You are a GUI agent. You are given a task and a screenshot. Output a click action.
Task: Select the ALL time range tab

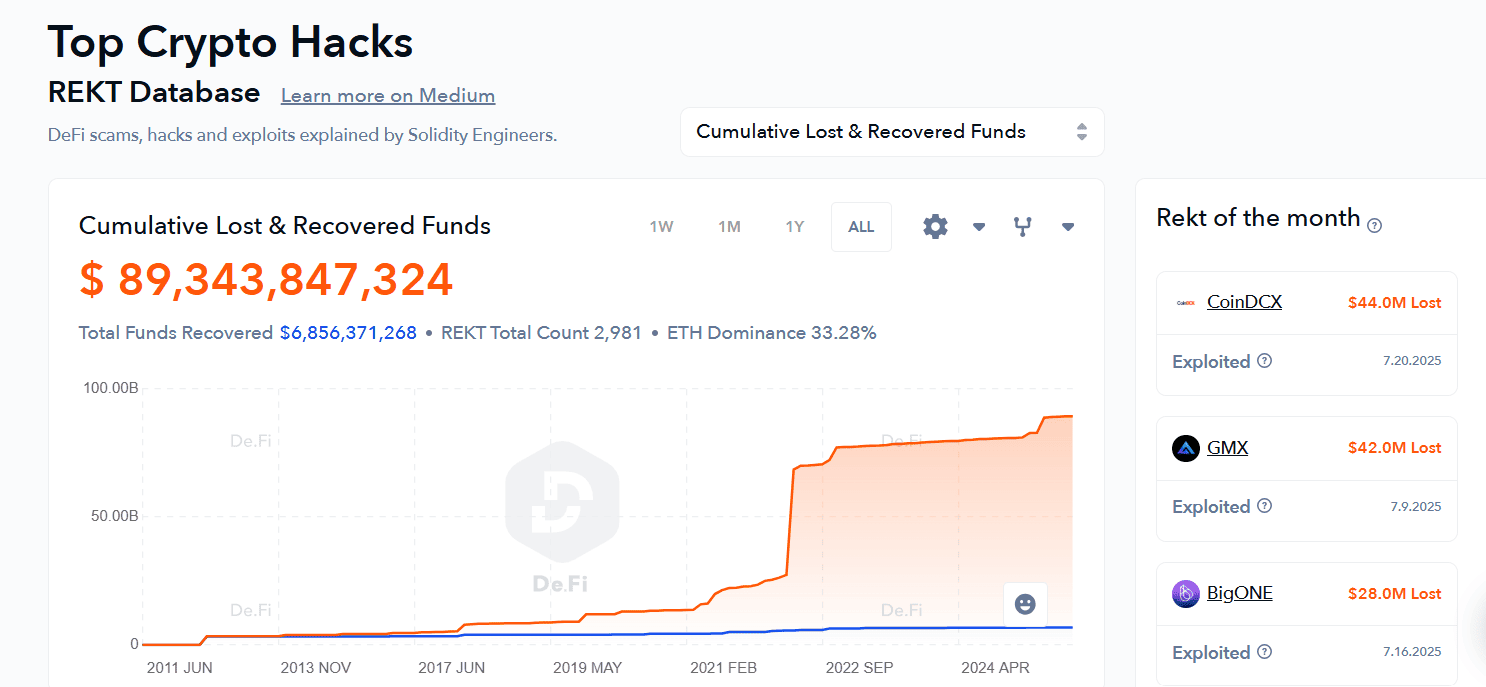click(861, 227)
